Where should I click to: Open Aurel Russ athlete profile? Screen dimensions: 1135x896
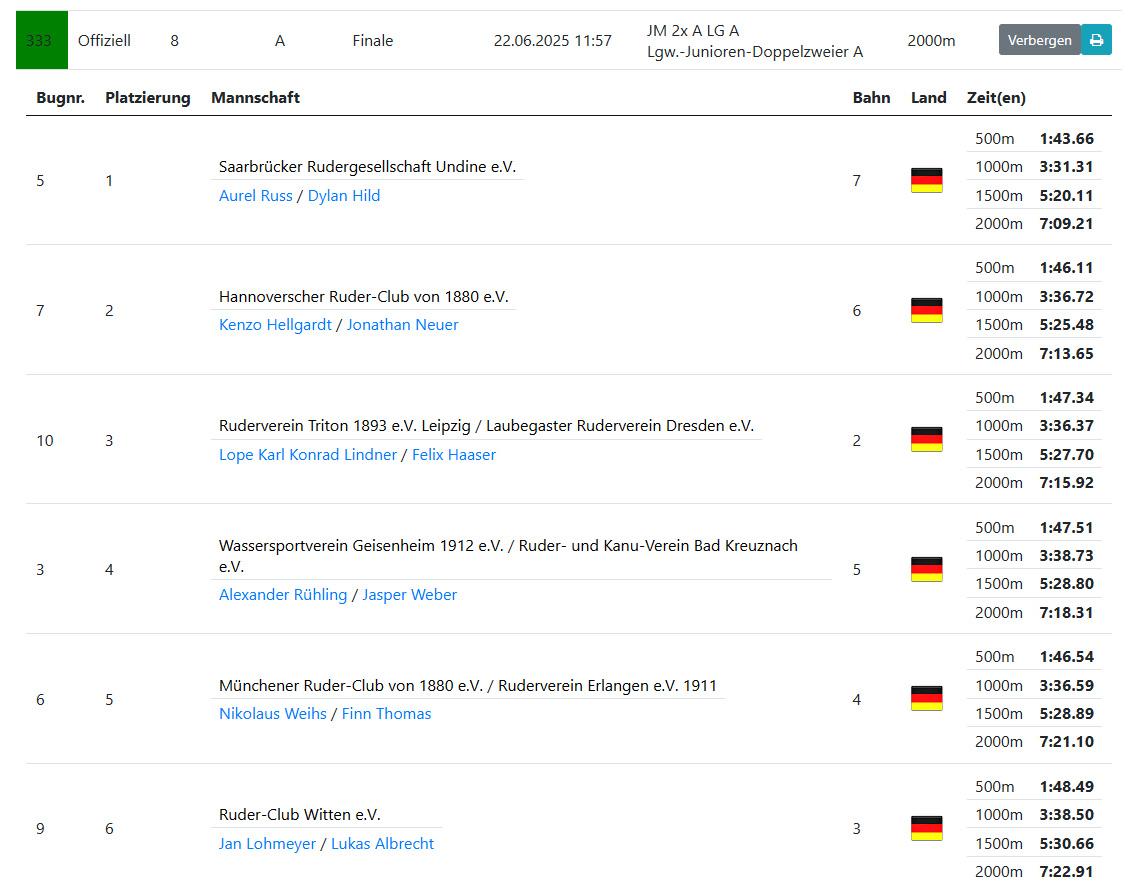coord(256,195)
